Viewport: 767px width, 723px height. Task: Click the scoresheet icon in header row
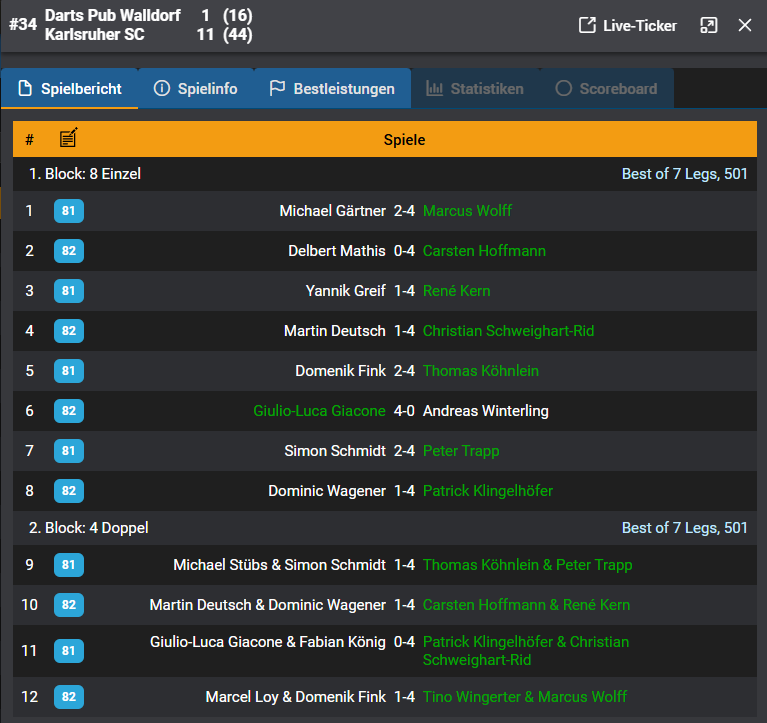[68, 139]
